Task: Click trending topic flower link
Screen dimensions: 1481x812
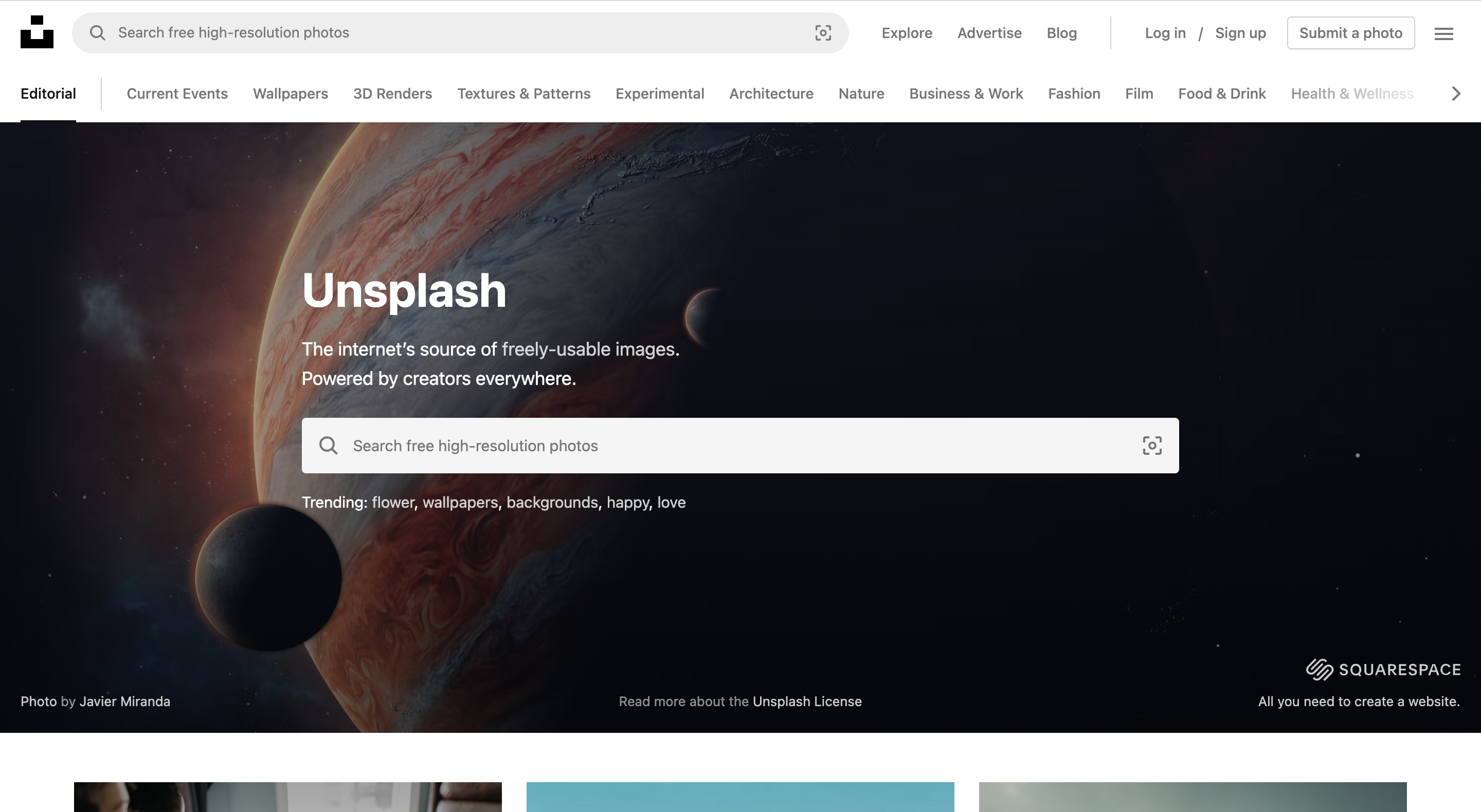Action: coord(392,502)
